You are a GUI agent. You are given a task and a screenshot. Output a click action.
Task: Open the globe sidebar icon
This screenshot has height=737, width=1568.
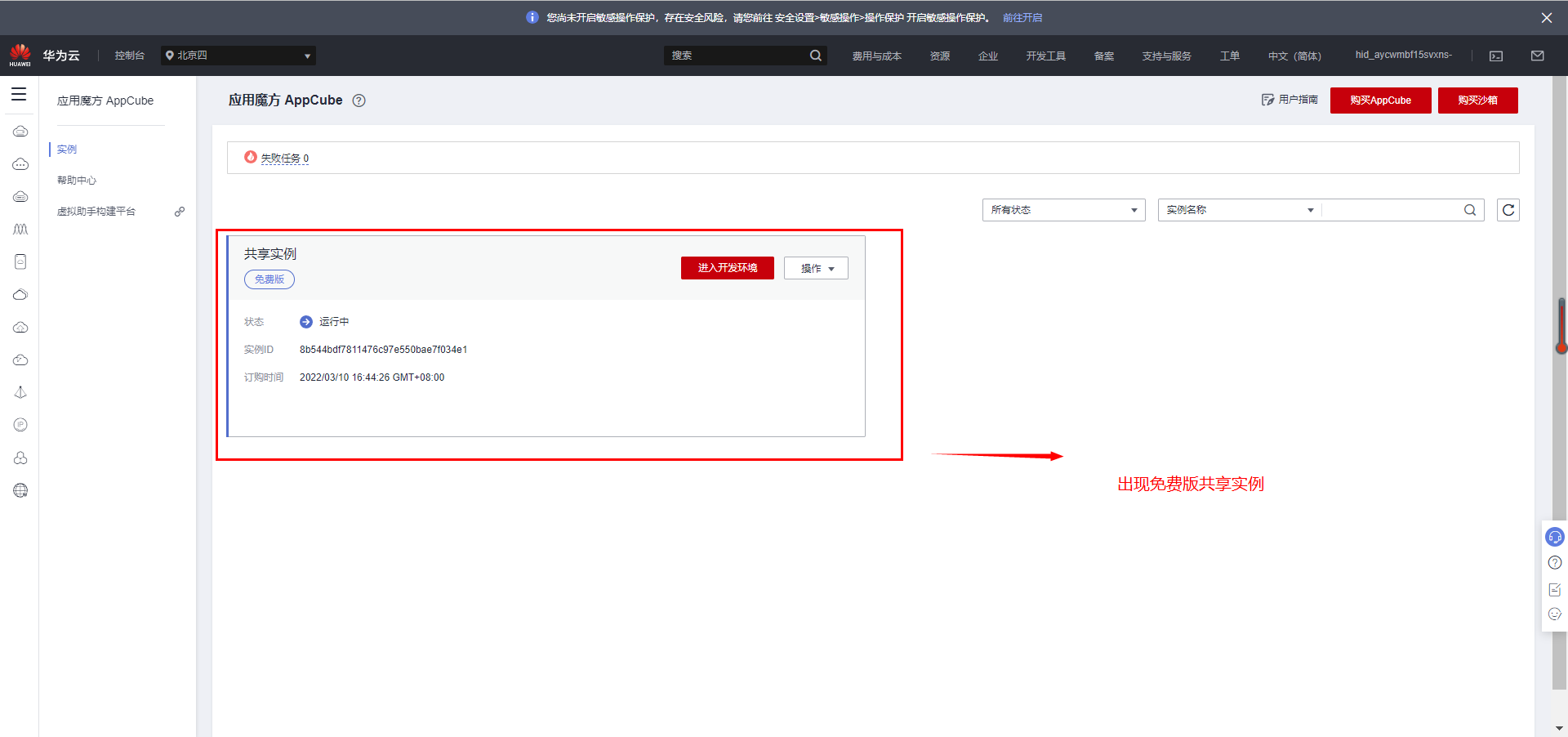(x=20, y=490)
